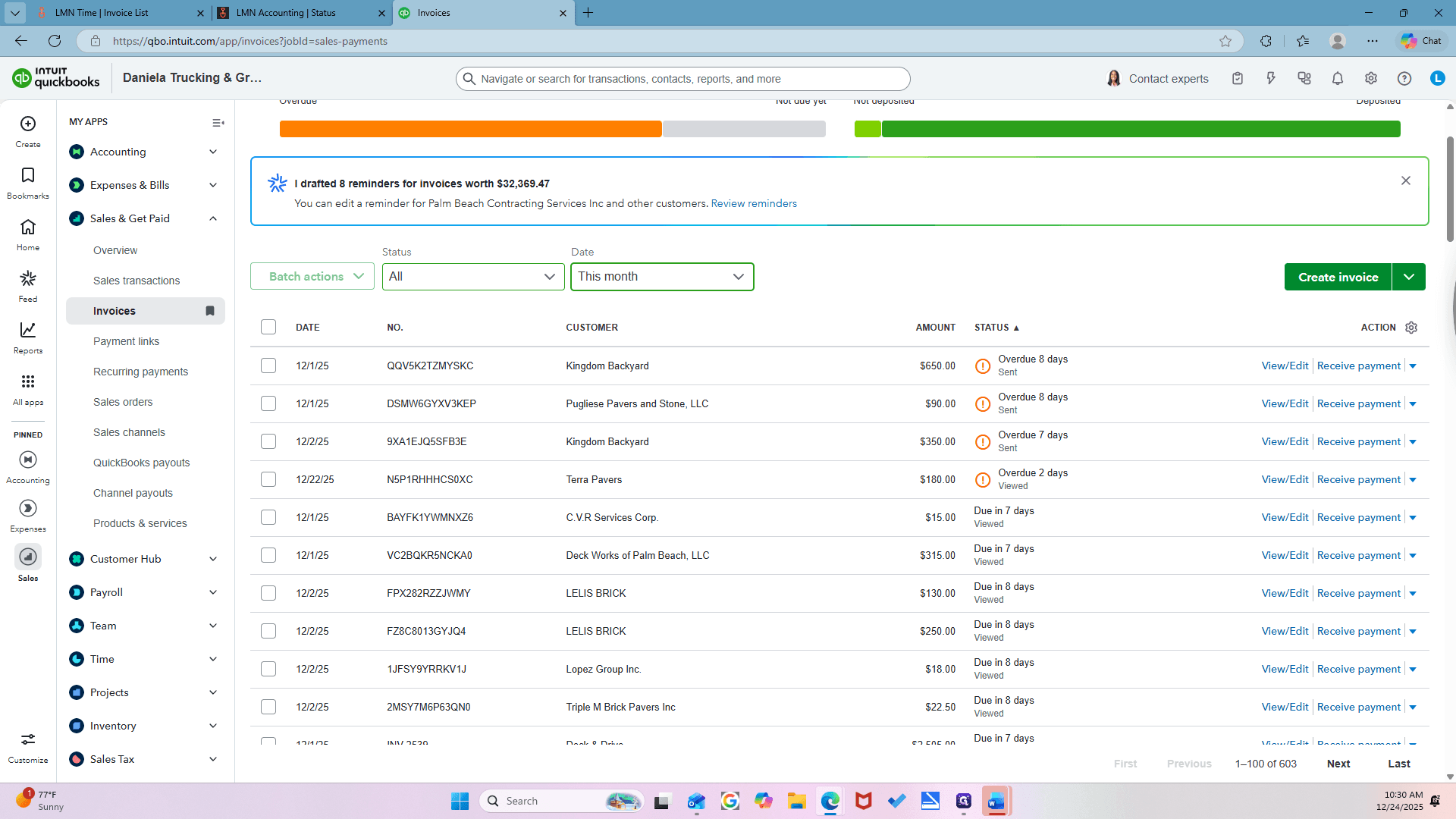The height and width of the screenshot is (819, 1456).
Task: Expand the Payroll section
Action: pos(213,592)
